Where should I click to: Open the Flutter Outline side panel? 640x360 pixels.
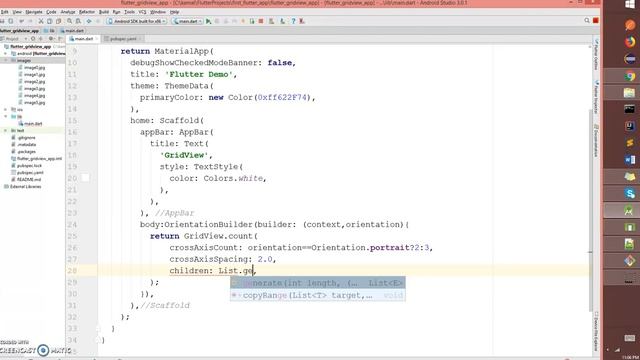point(596,55)
